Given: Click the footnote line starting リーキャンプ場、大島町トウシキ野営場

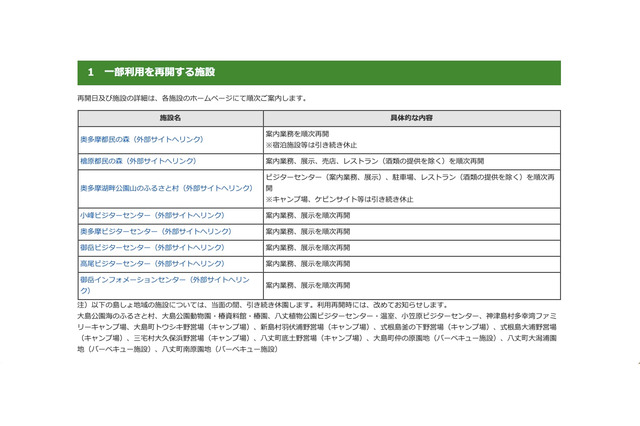Looking at the screenshot, I should 317,327.
